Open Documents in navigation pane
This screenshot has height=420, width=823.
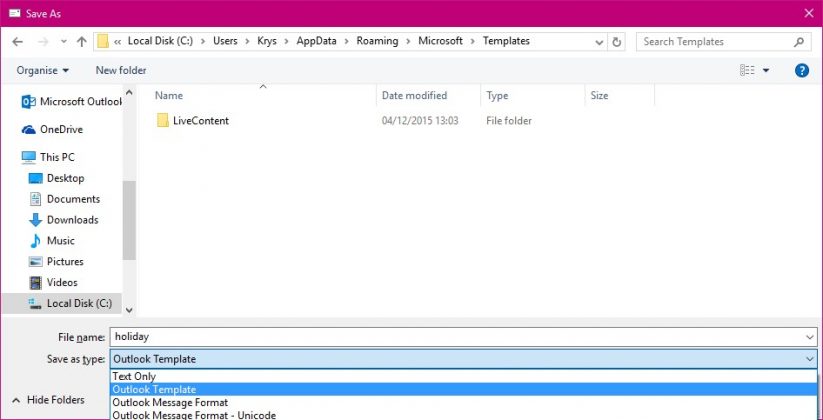click(64, 199)
